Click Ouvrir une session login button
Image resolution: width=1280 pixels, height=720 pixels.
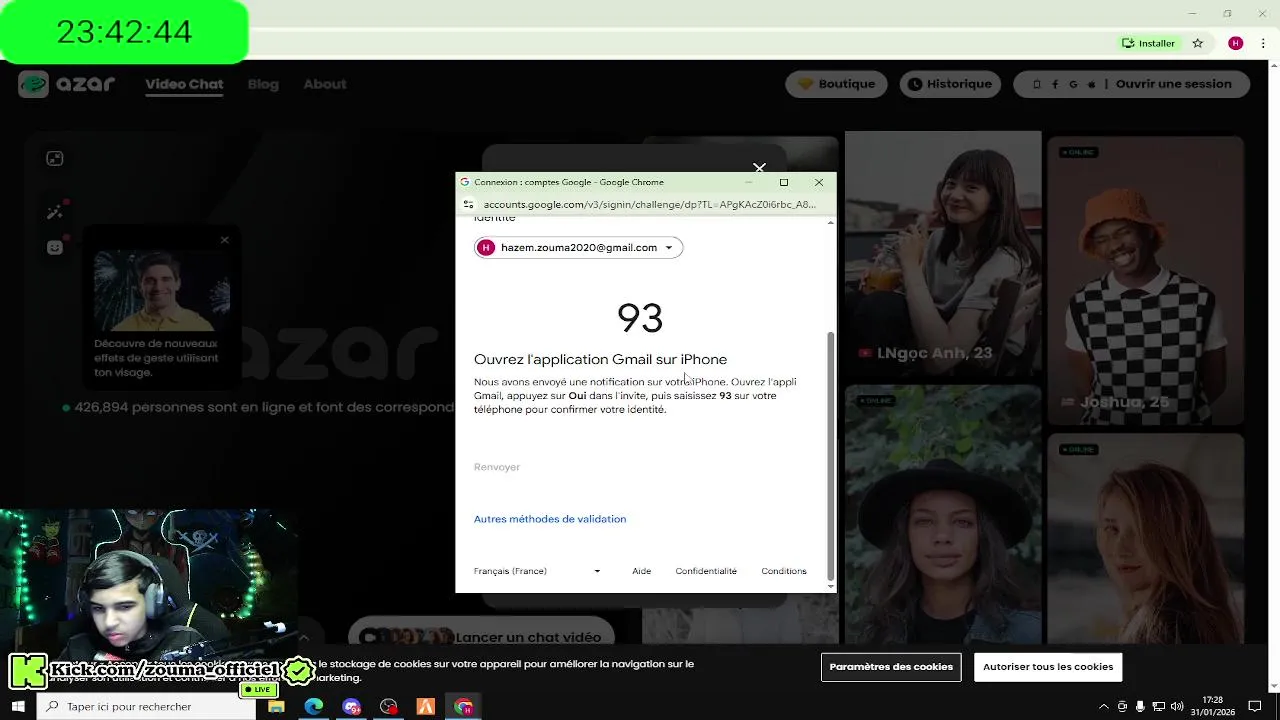(1132, 84)
